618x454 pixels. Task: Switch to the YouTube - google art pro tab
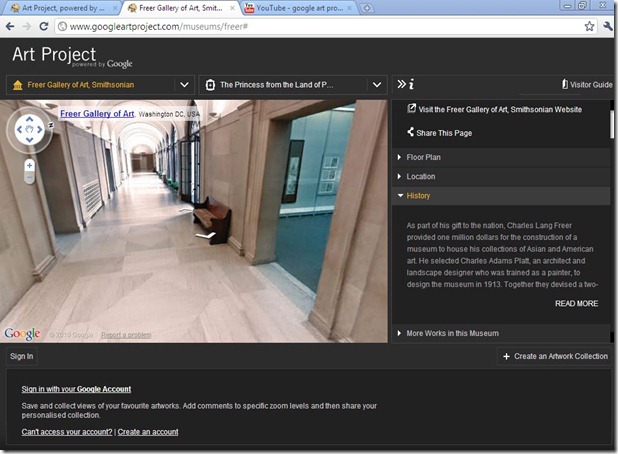299,8
